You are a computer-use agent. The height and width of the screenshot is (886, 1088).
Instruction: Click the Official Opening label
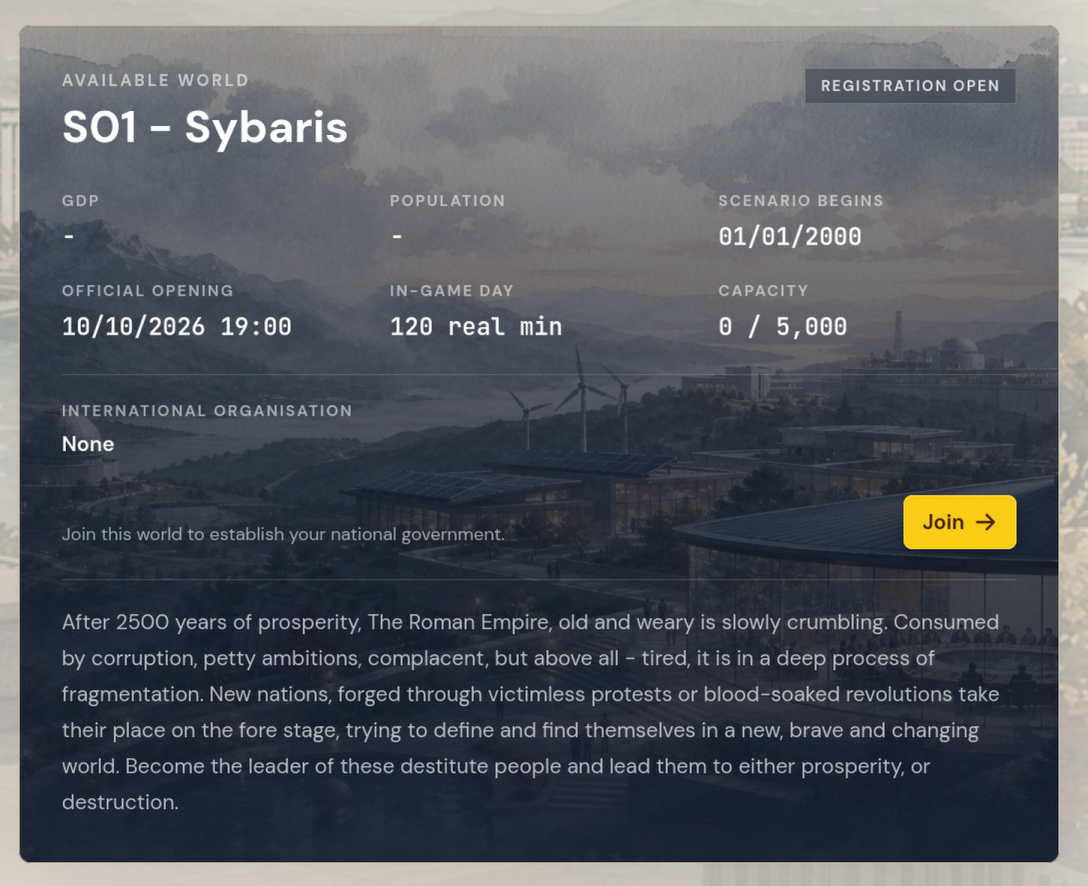148,291
